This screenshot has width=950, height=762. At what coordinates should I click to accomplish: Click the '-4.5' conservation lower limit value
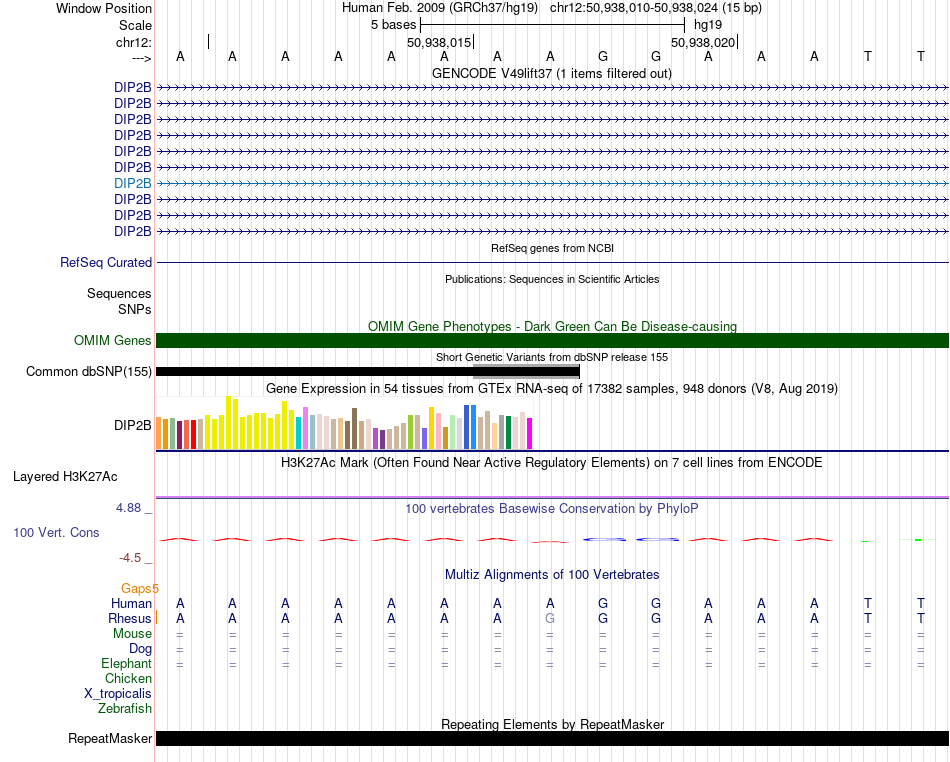click(x=130, y=558)
